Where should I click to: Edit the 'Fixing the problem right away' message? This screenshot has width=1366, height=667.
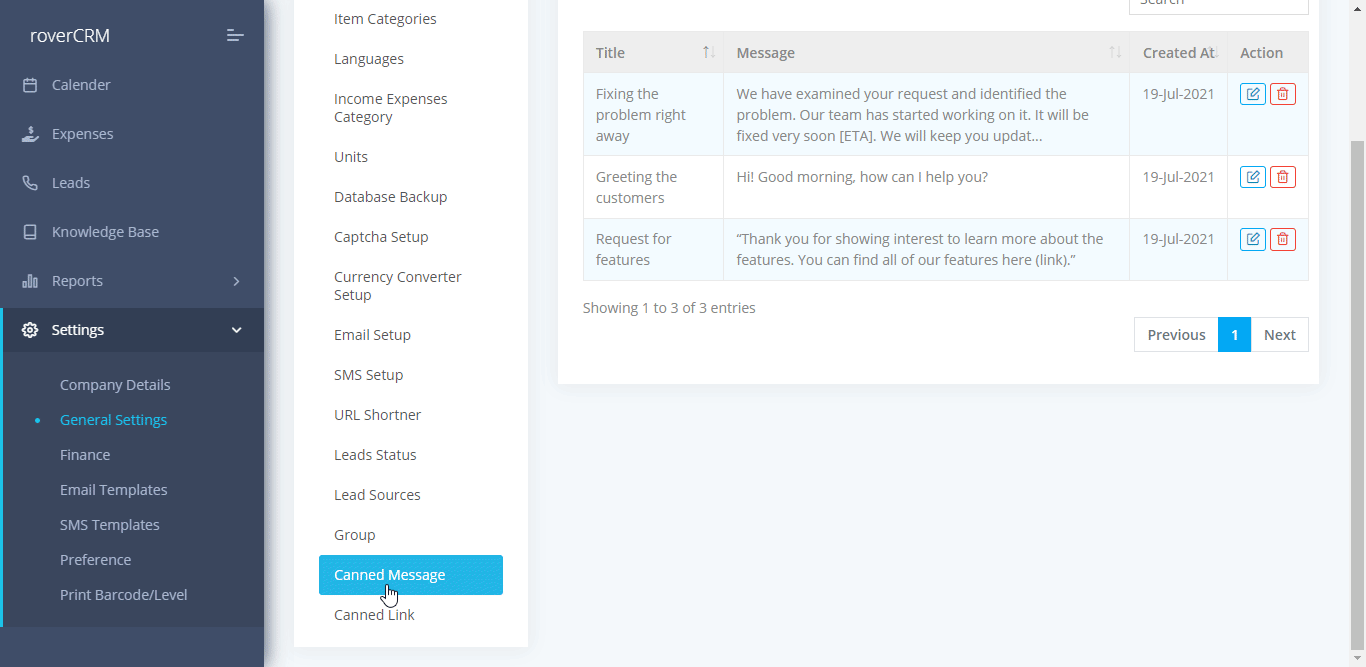pos(1252,94)
